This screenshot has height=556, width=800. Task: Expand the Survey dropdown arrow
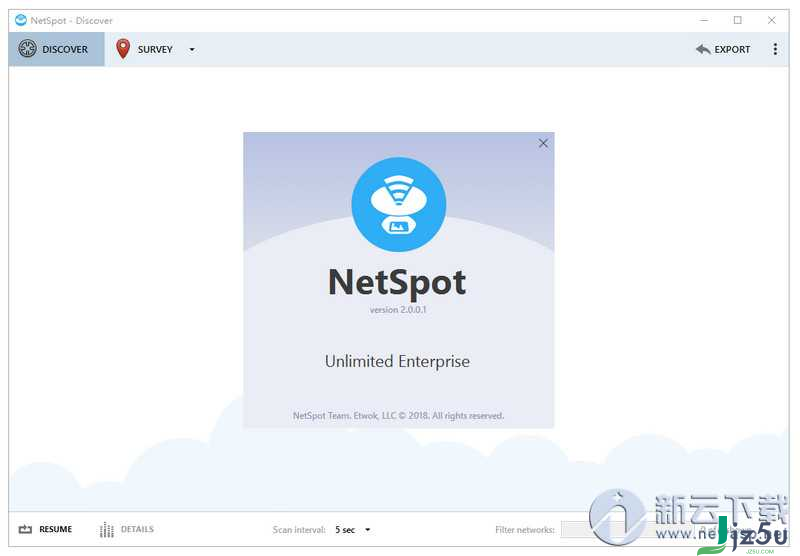pyautogui.click(x=192, y=49)
